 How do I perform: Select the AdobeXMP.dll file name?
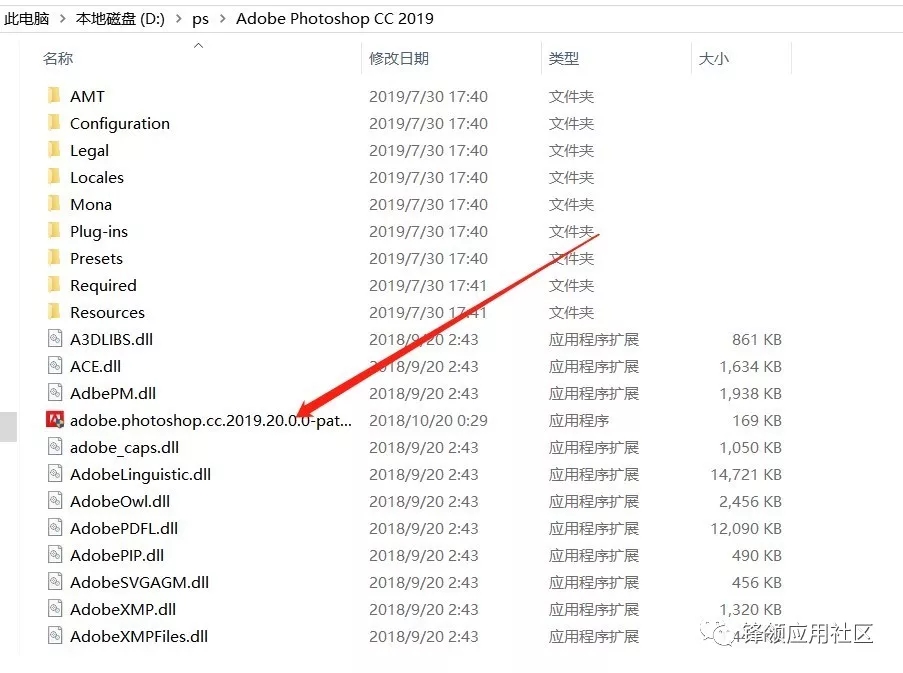[x=123, y=610]
